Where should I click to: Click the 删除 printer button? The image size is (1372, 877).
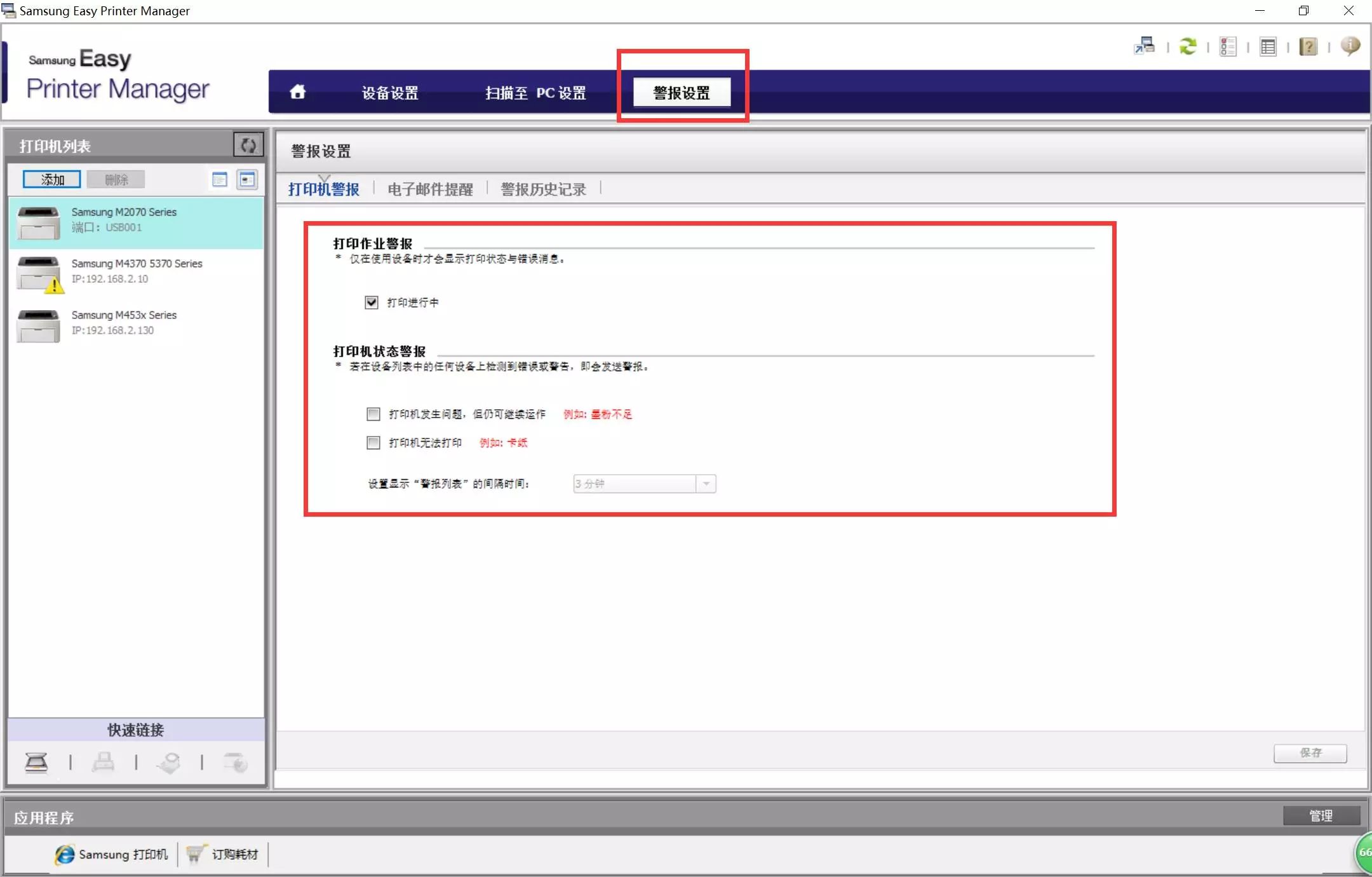tap(116, 179)
